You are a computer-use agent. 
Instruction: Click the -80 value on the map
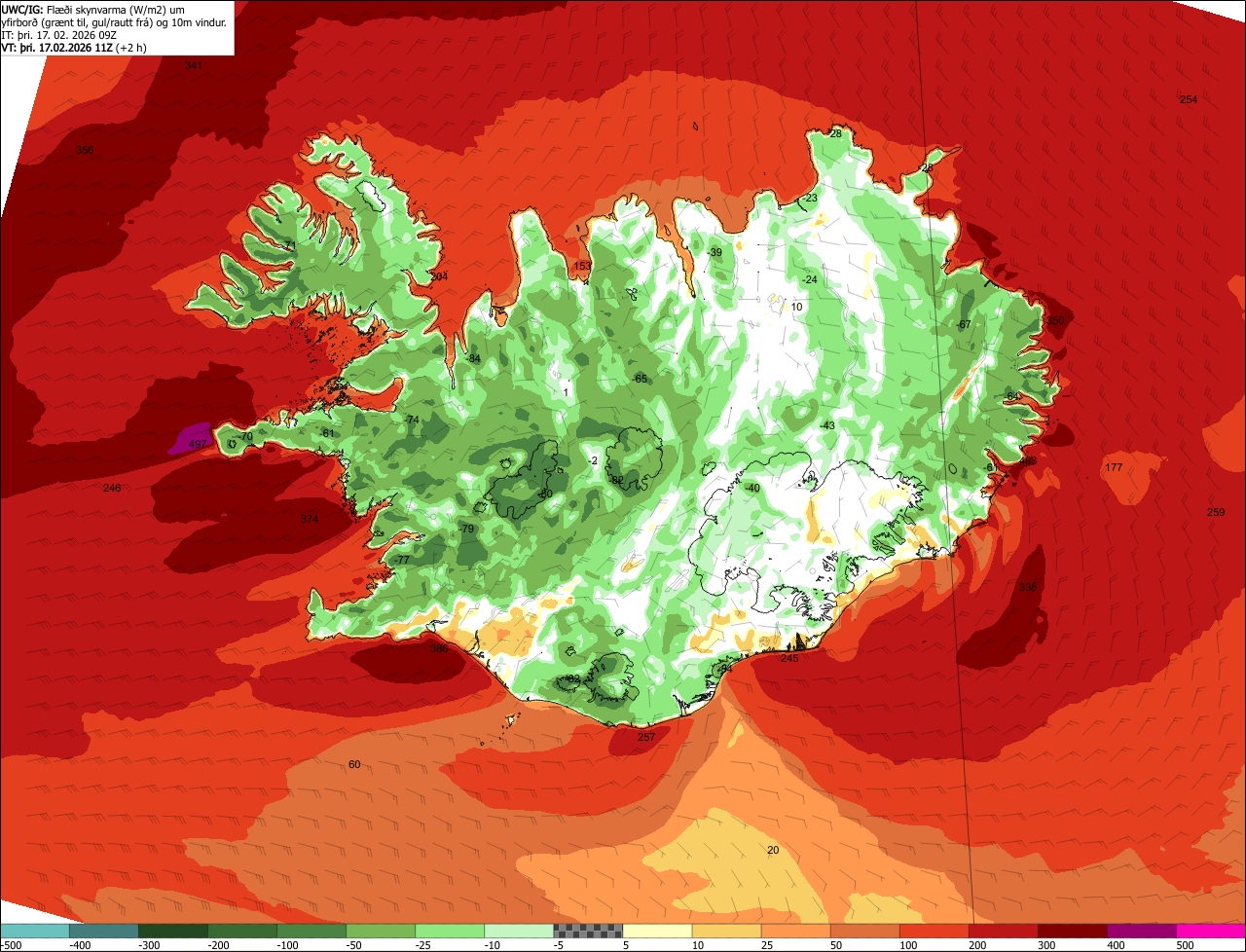click(544, 494)
